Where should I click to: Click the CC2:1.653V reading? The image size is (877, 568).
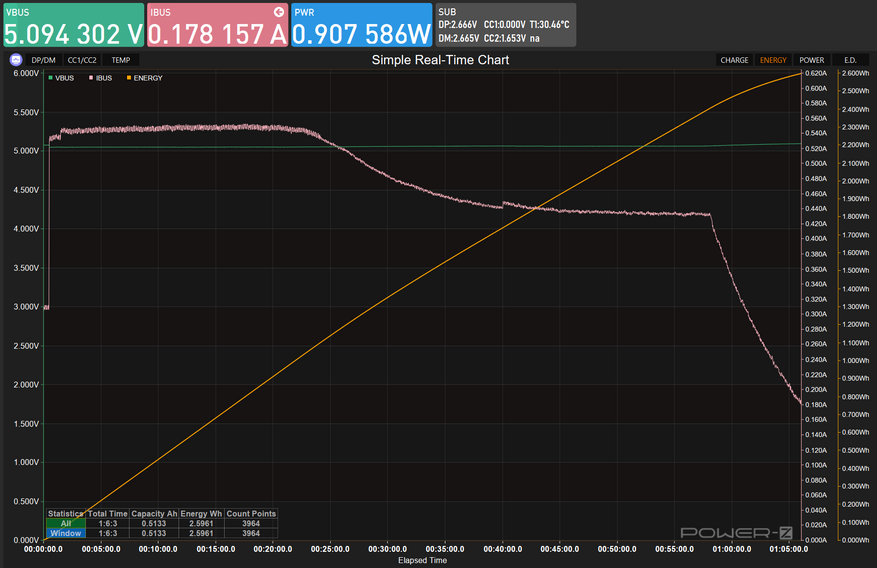504,38
